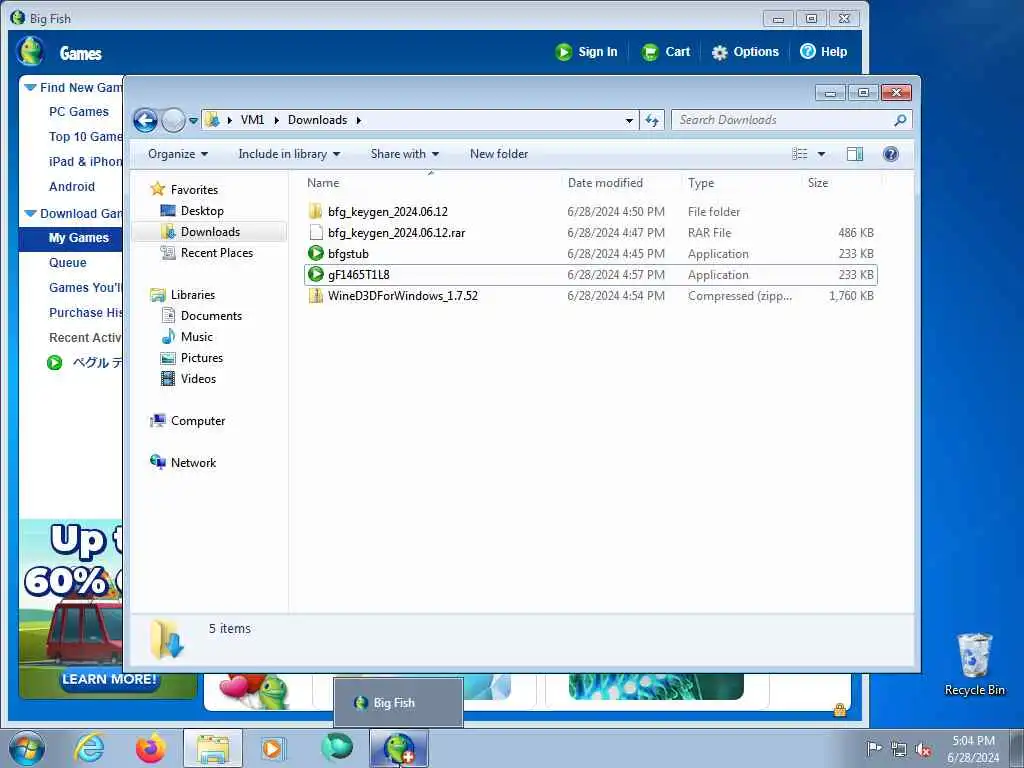Image resolution: width=1024 pixels, height=768 pixels.
Task: Sort files by Name column
Action: [x=323, y=183]
